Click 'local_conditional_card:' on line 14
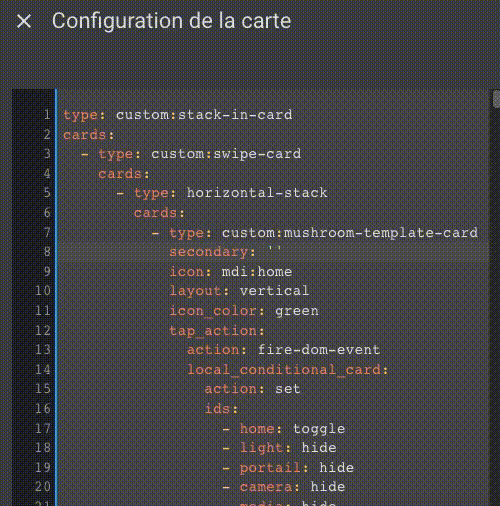 [x=288, y=370]
